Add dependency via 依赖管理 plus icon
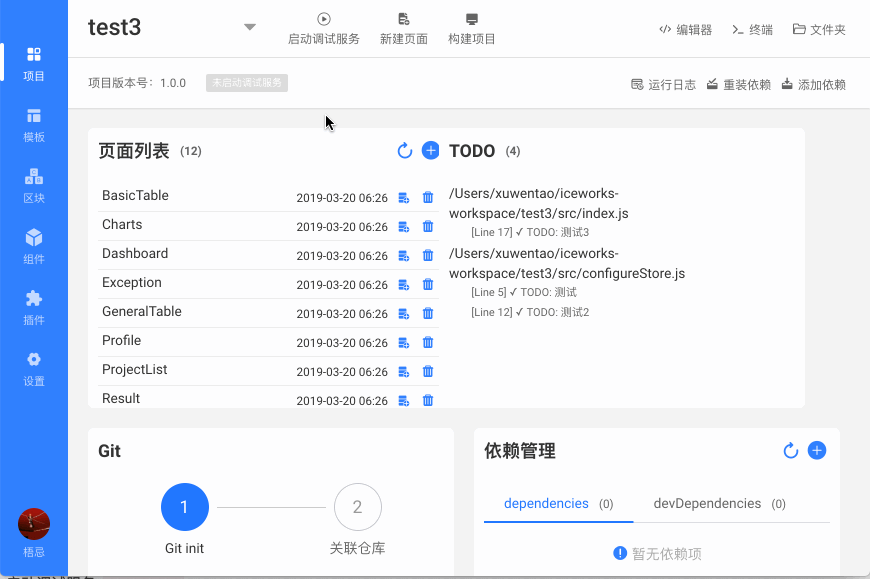The image size is (870, 579). (817, 450)
